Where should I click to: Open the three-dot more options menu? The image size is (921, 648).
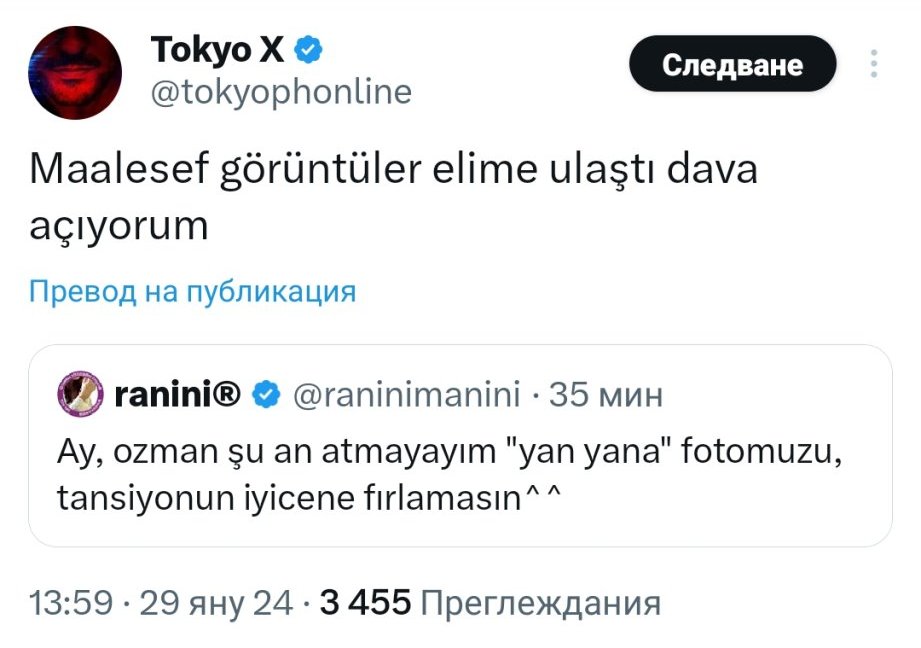pos(874,63)
